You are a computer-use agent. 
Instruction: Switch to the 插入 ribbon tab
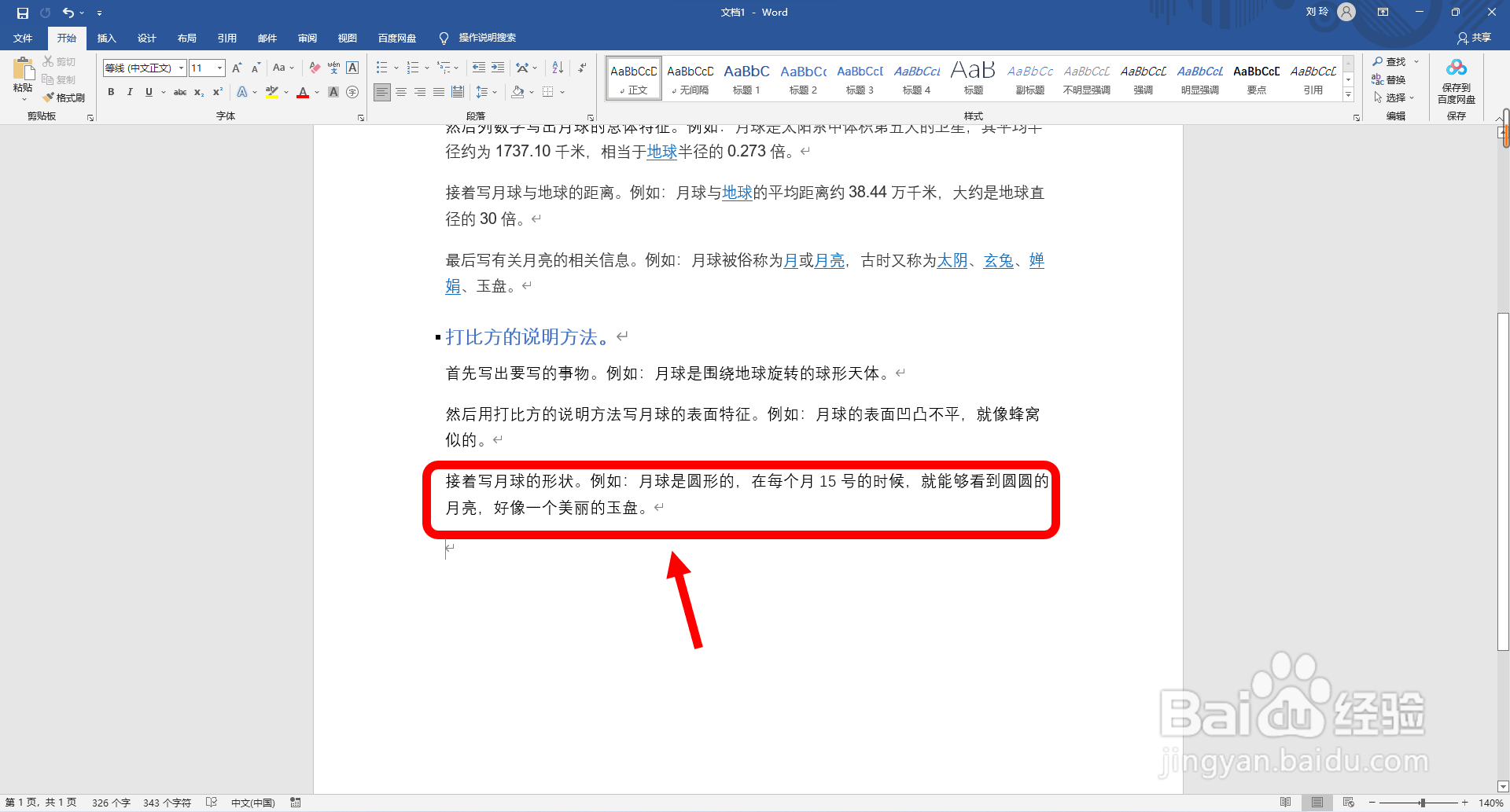pyautogui.click(x=106, y=38)
